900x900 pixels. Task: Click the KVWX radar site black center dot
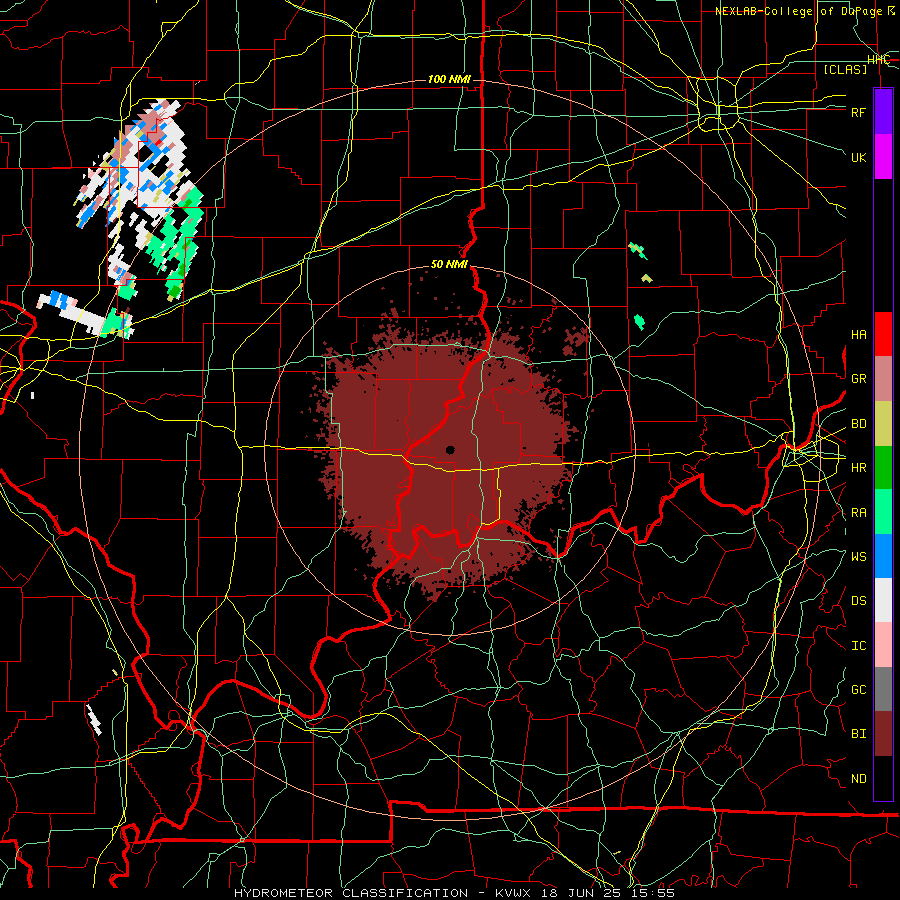450,450
